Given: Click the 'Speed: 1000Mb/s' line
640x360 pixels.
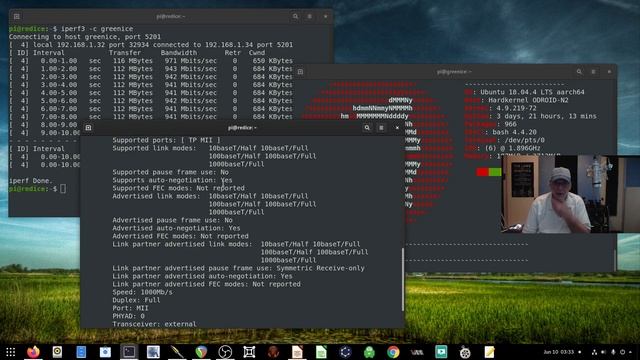Looking at the screenshot, I should 142,292.
